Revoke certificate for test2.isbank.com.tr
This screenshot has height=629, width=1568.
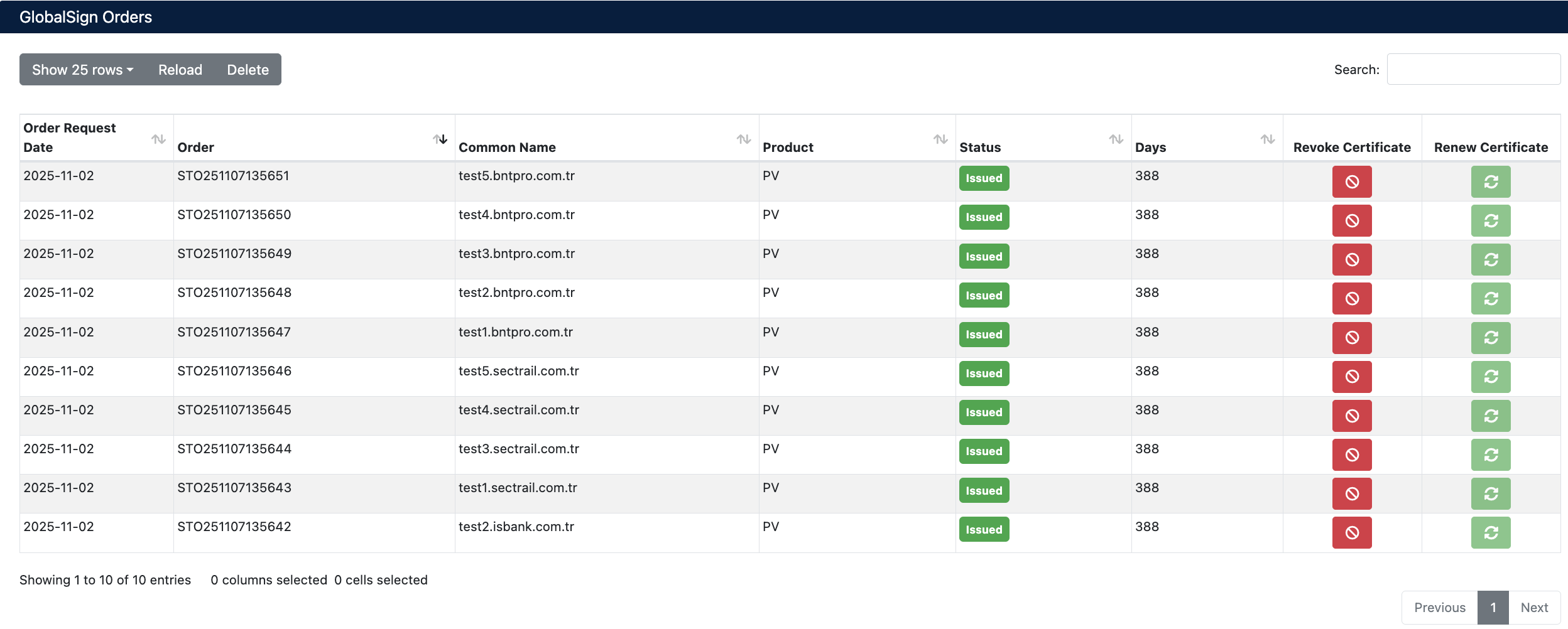1351,532
